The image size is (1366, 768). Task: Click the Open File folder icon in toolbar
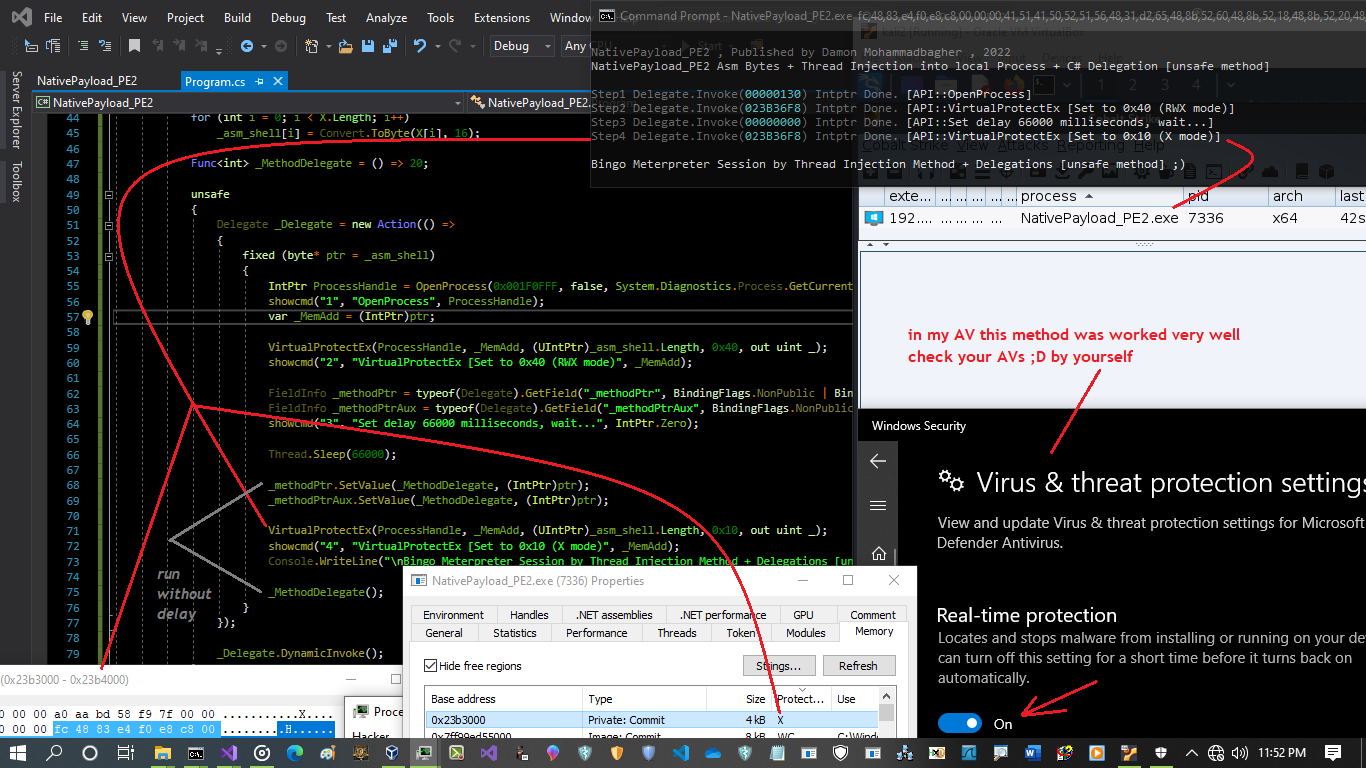click(x=346, y=46)
